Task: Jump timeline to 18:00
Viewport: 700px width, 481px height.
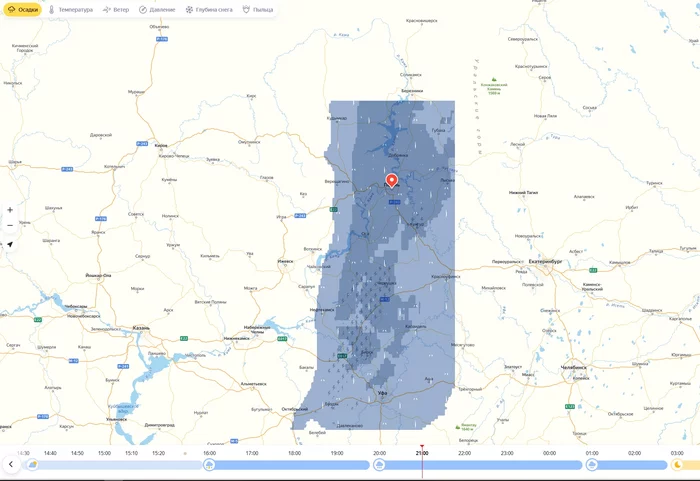Action: (x=294, y=453)
